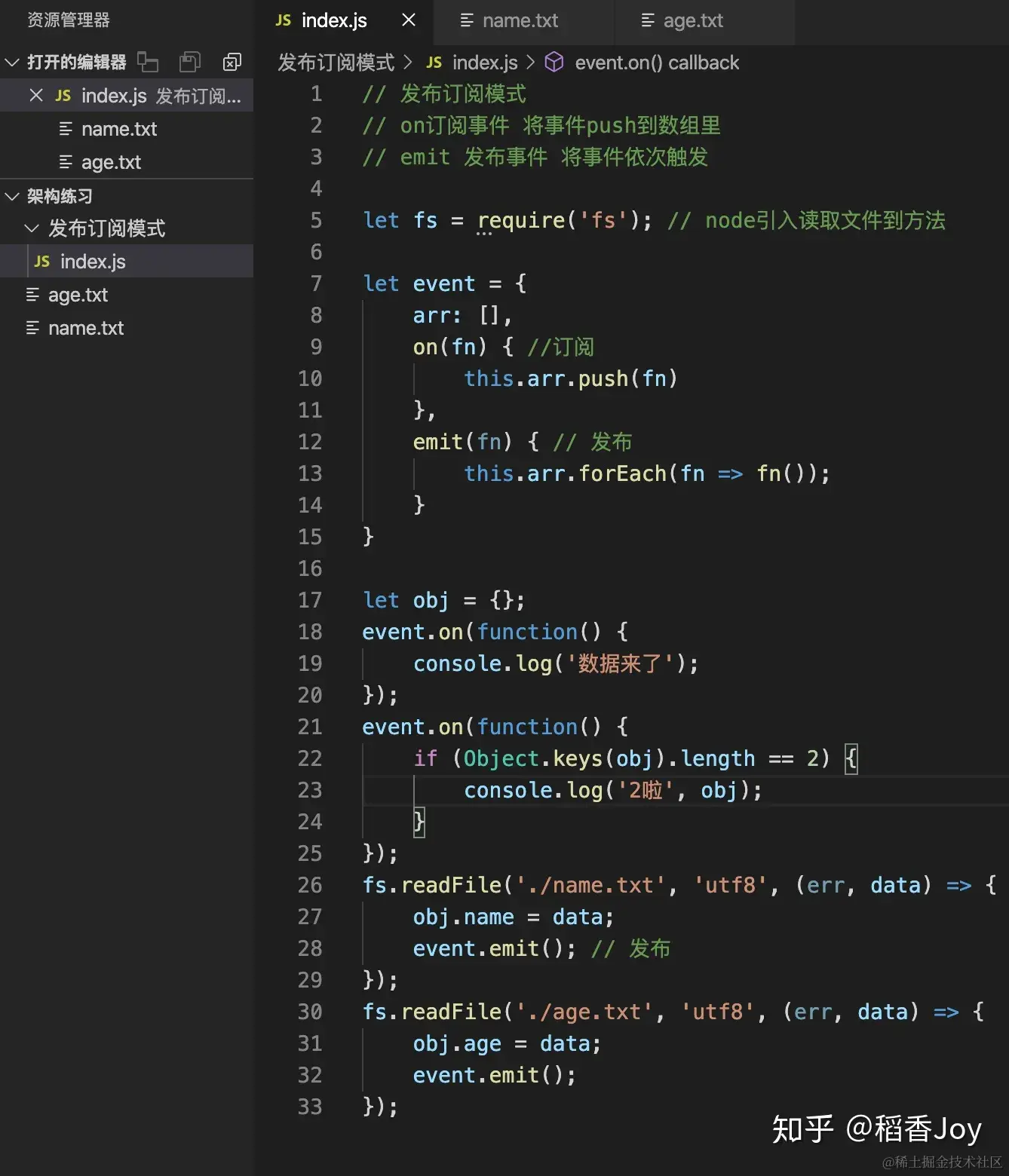1009x1176 pixels.
Task: Click the index.js breadcrumb item
Action: (x=485, y=63)
